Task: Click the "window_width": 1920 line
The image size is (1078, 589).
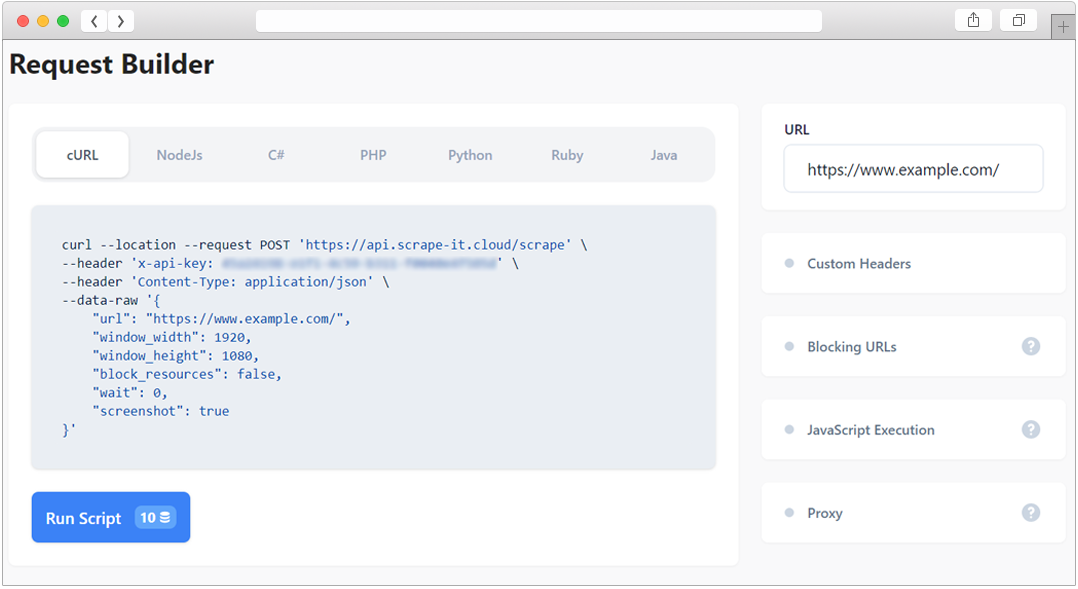Action: pos(172,337)
